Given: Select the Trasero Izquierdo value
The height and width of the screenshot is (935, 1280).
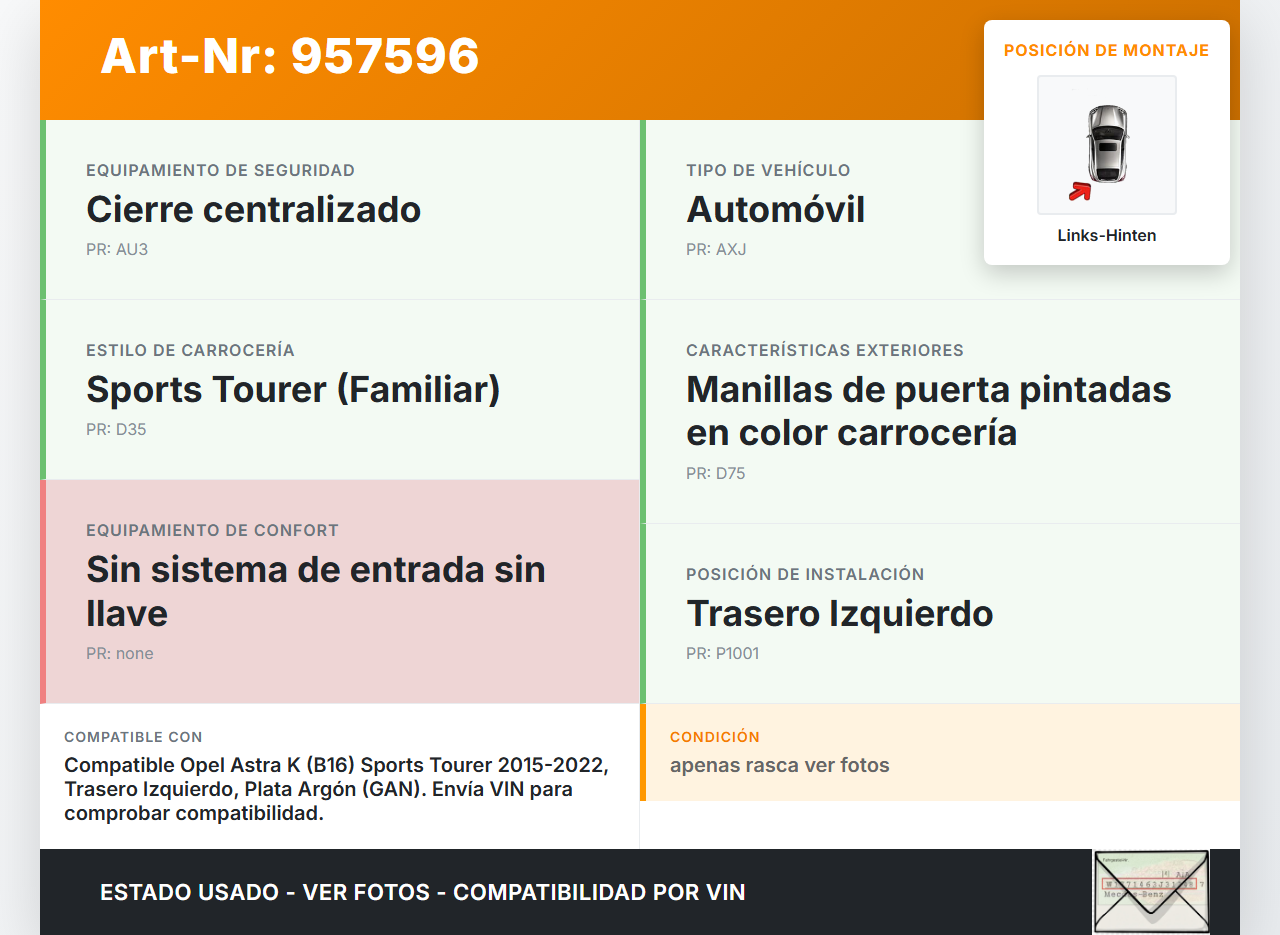Looking at the screenshot, I should tap(840, 613).
